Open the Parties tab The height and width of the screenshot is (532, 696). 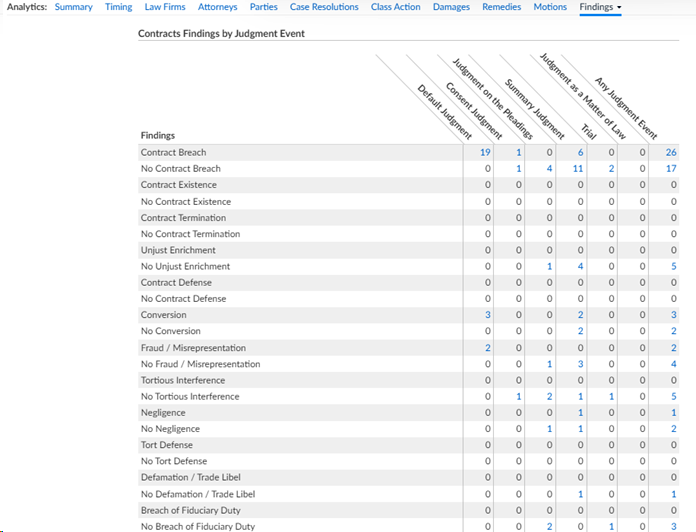[x=264, y=7]
